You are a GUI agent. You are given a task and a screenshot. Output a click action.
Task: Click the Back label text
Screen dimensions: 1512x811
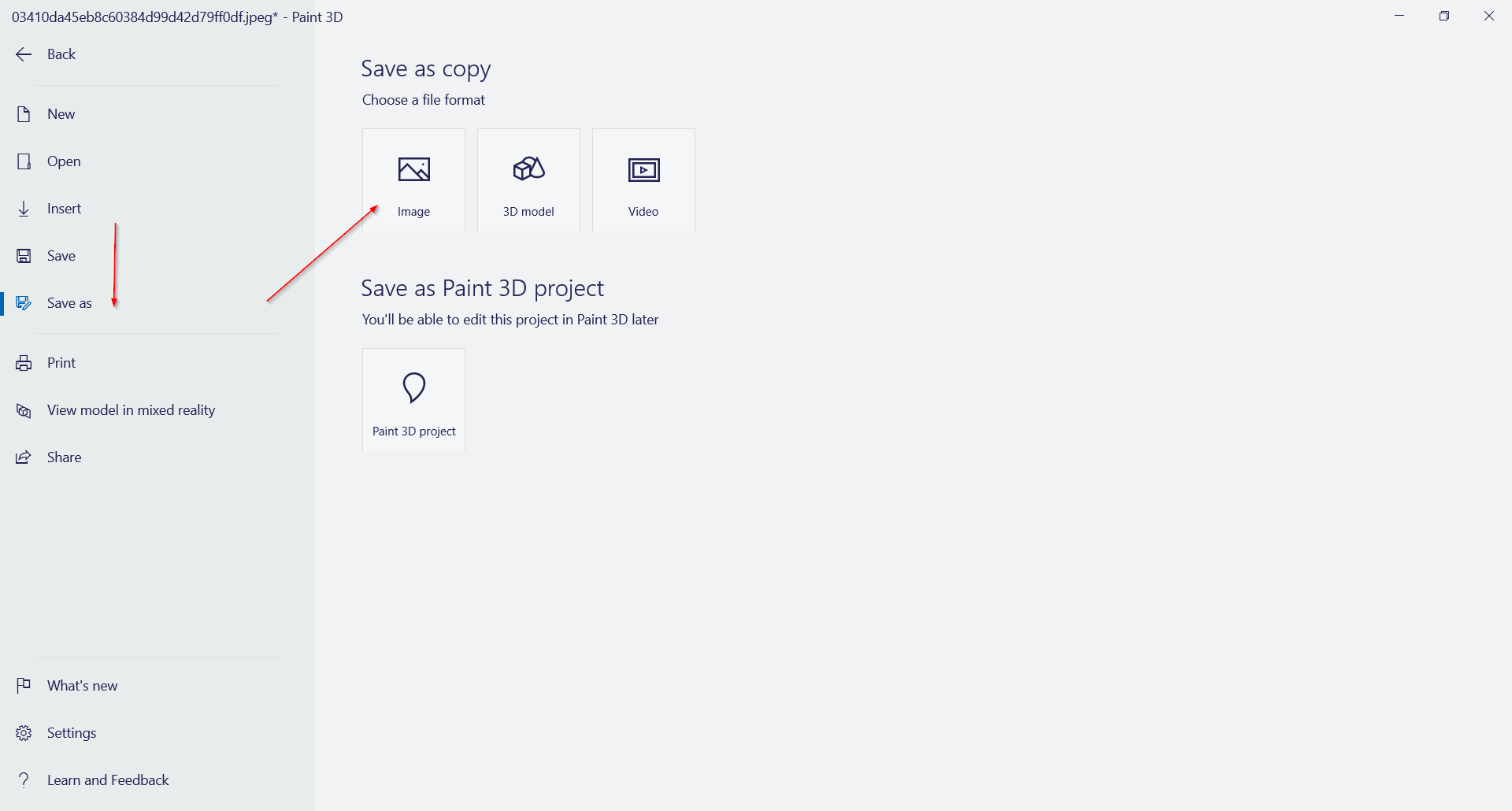click(61, 54)
